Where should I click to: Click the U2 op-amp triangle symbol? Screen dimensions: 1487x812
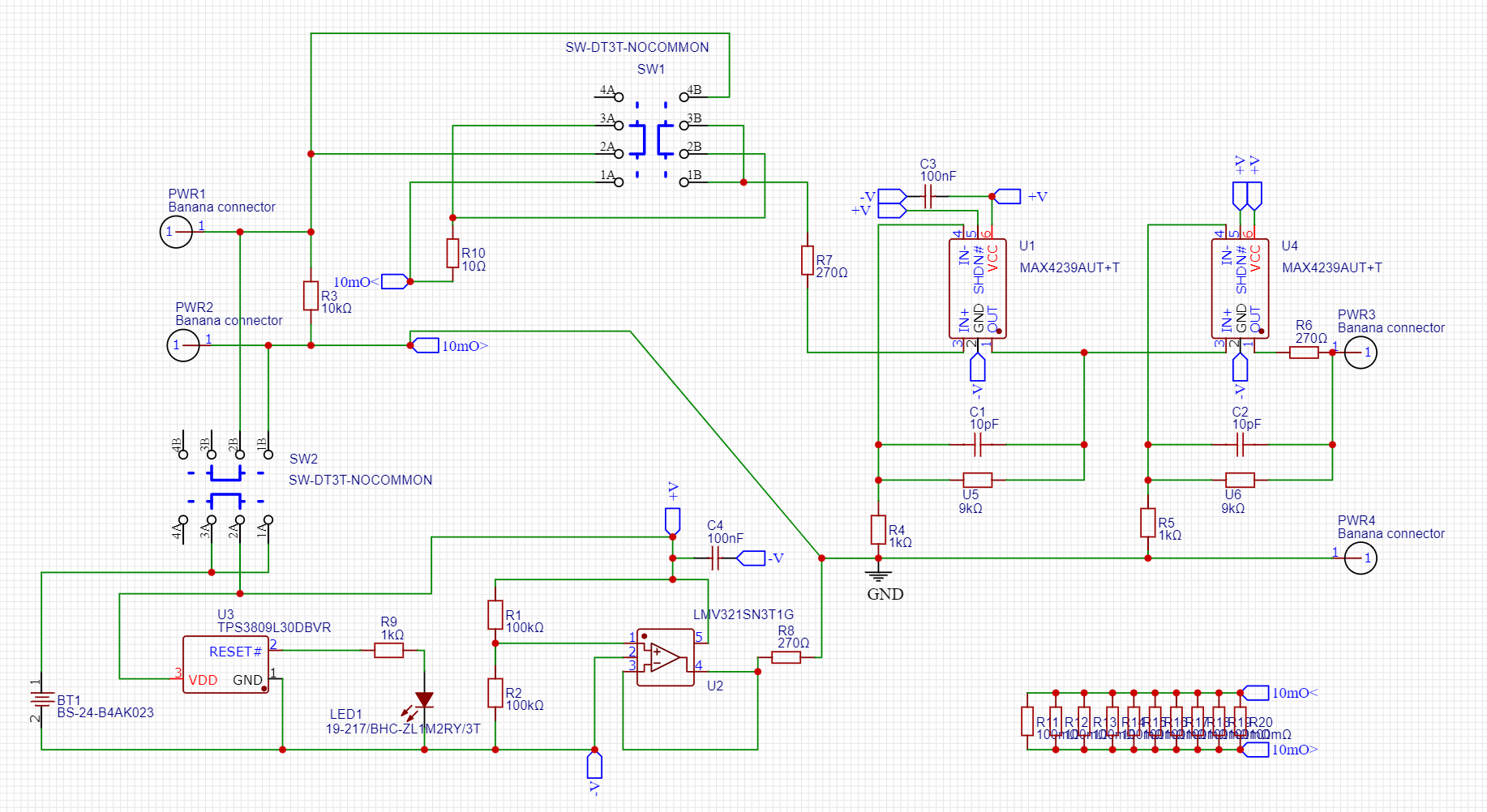pyautogui.click(x=666, y=657)
